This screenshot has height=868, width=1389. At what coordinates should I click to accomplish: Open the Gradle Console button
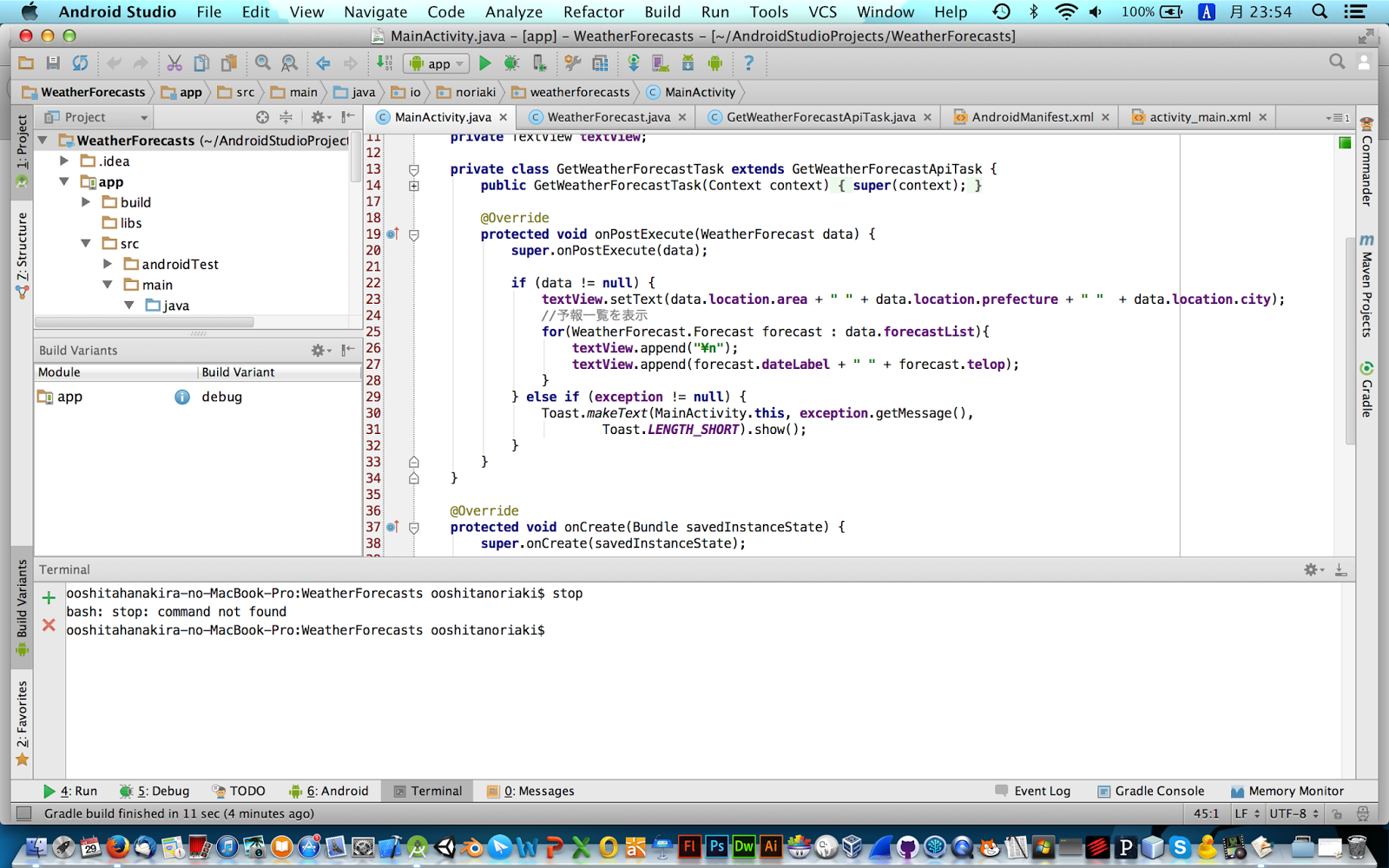[1150, 791]
